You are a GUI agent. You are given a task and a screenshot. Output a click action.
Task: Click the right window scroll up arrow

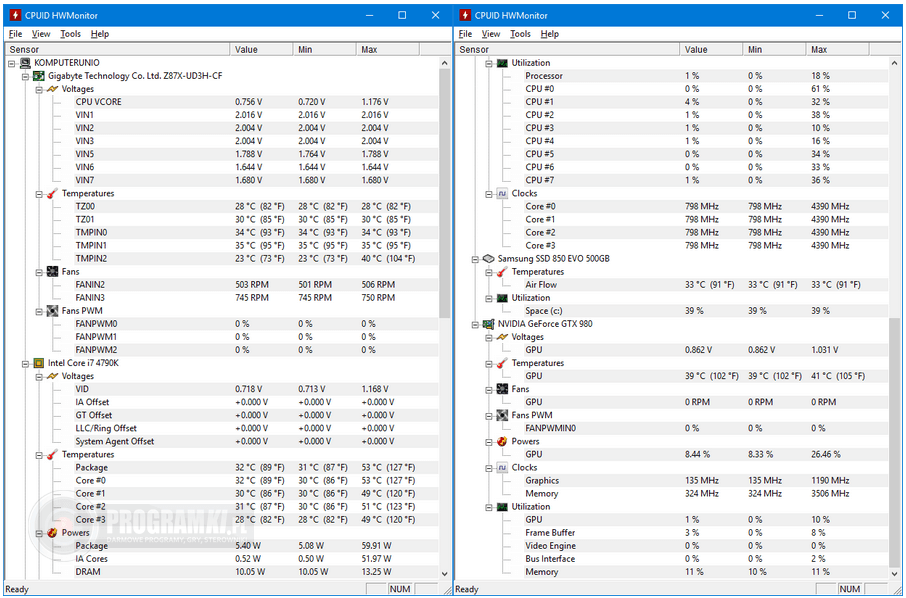[x=894, y=62]
